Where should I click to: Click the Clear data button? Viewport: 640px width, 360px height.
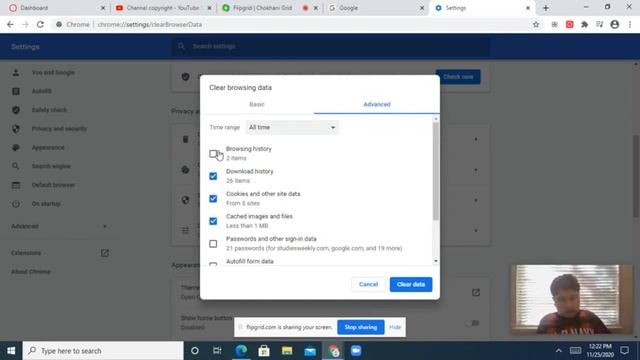[x=411, y=284]
